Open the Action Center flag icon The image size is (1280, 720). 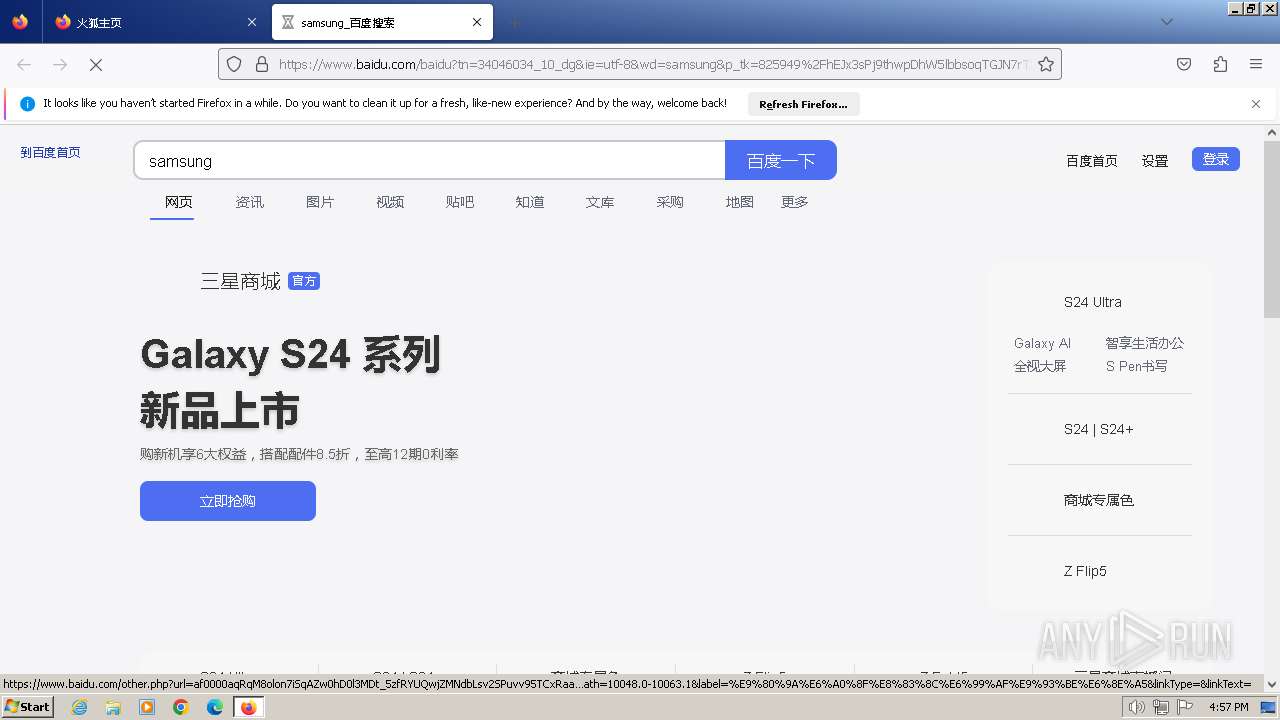tap(1185, 707)
